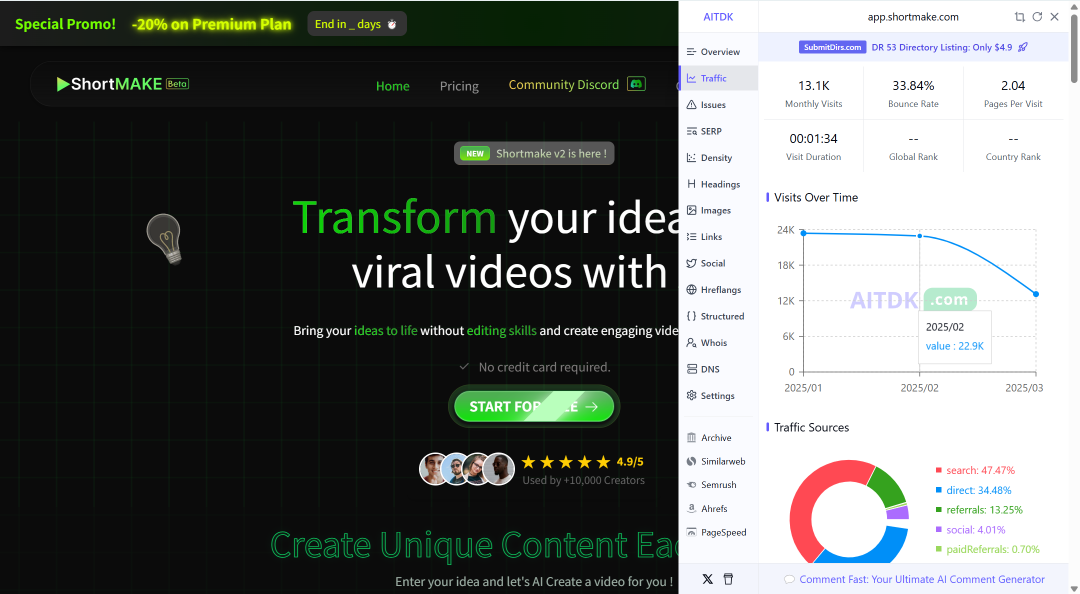Click the Hreflangs globe icon
The image size is (1080, 594).
coord(692,289)
